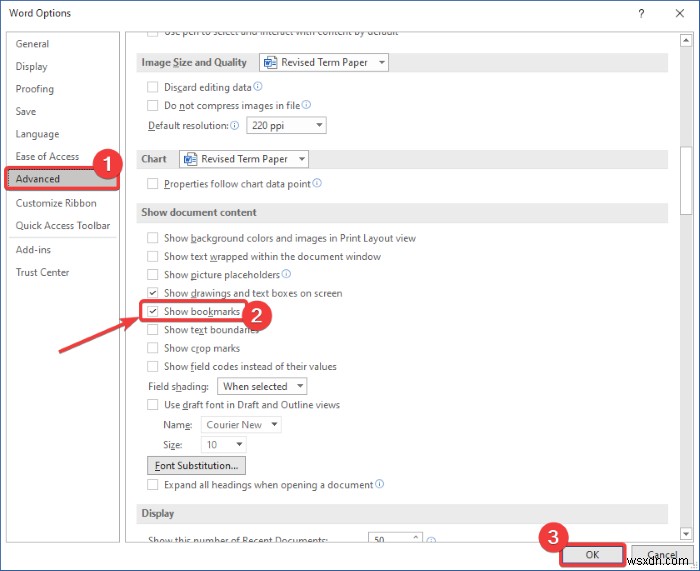Click info icon after Properties follow chart data point
The width and height of the screenshot is (700, 571).
pyautogui.click(x=317, y=183)
